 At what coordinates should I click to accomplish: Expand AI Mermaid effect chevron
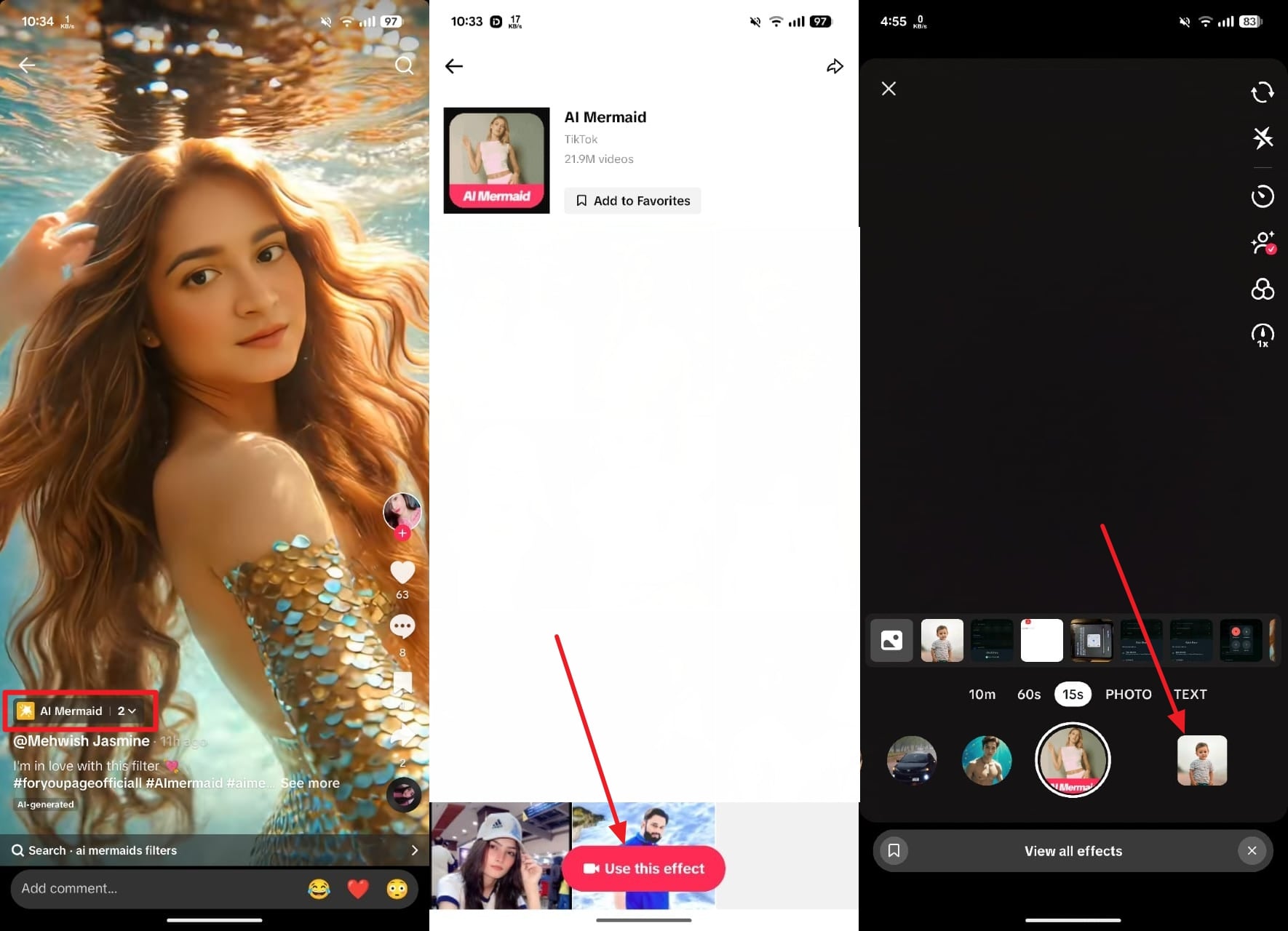click(x=132, y=711)
